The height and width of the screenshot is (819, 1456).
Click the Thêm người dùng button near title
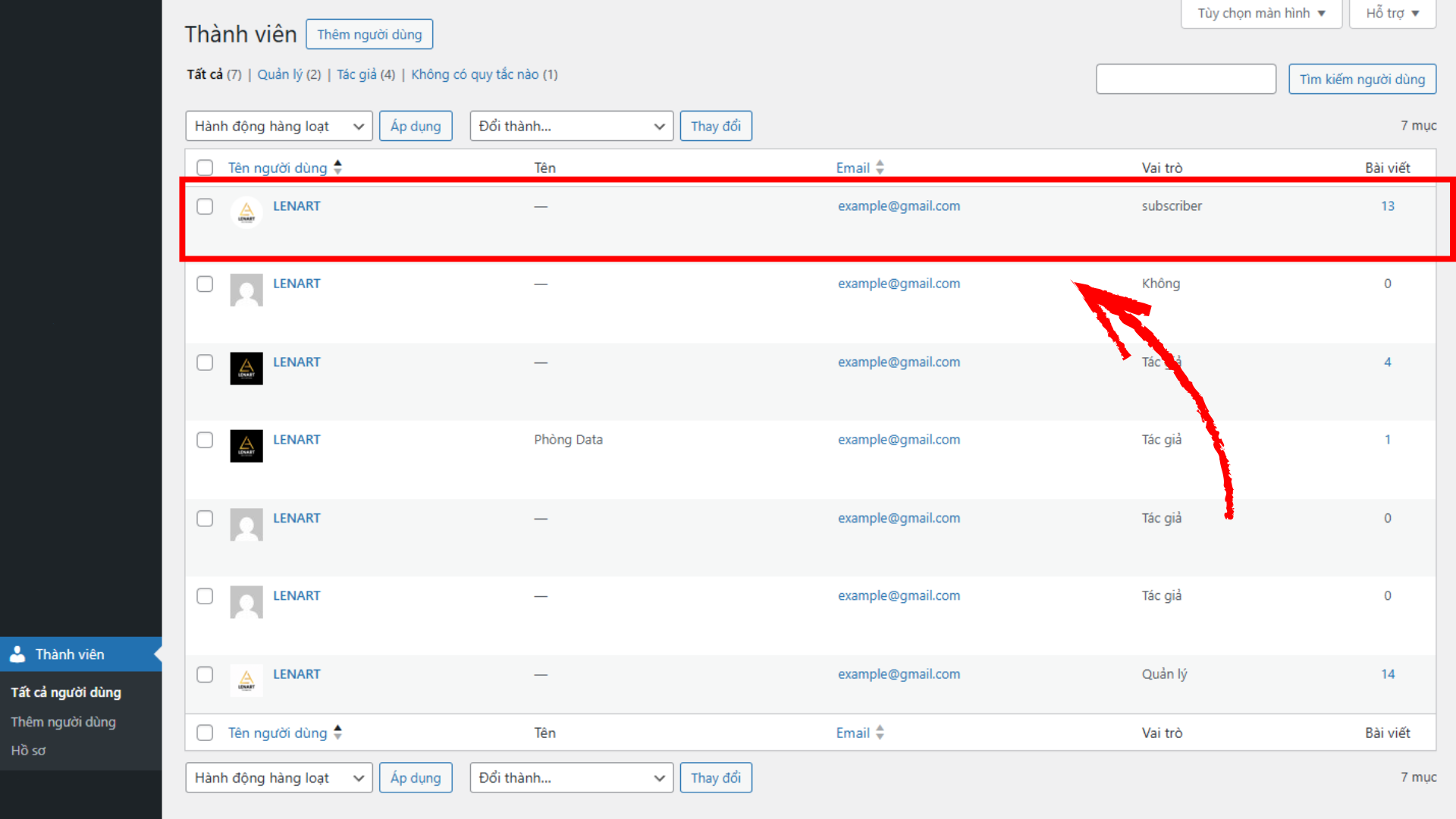(369, 35)
